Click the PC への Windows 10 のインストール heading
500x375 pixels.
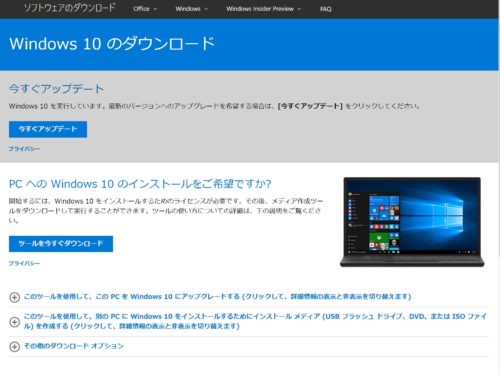tap(140, 184)
